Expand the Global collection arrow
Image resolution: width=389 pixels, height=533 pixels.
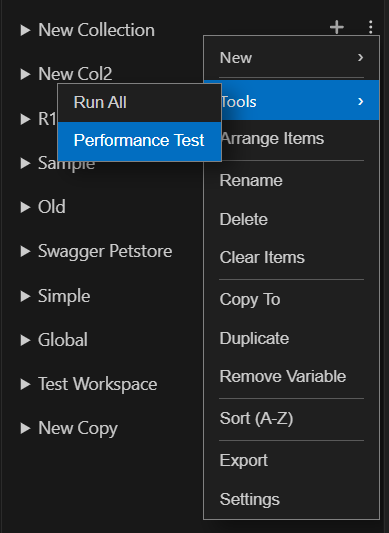(x=25, y=340)
